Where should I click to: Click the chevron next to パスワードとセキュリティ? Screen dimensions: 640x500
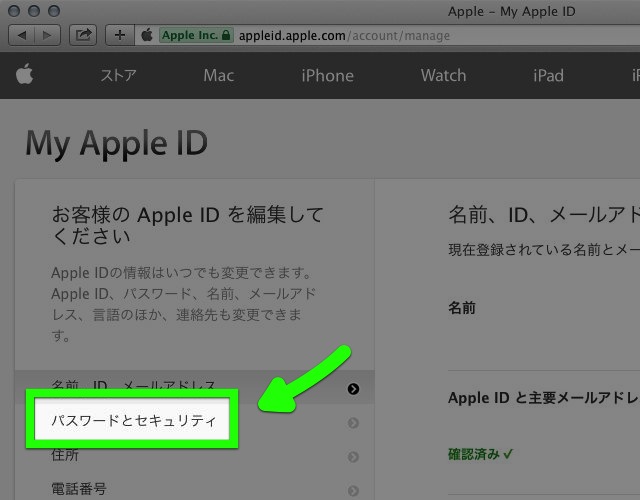pyautogui.click(x=353, y=423)
